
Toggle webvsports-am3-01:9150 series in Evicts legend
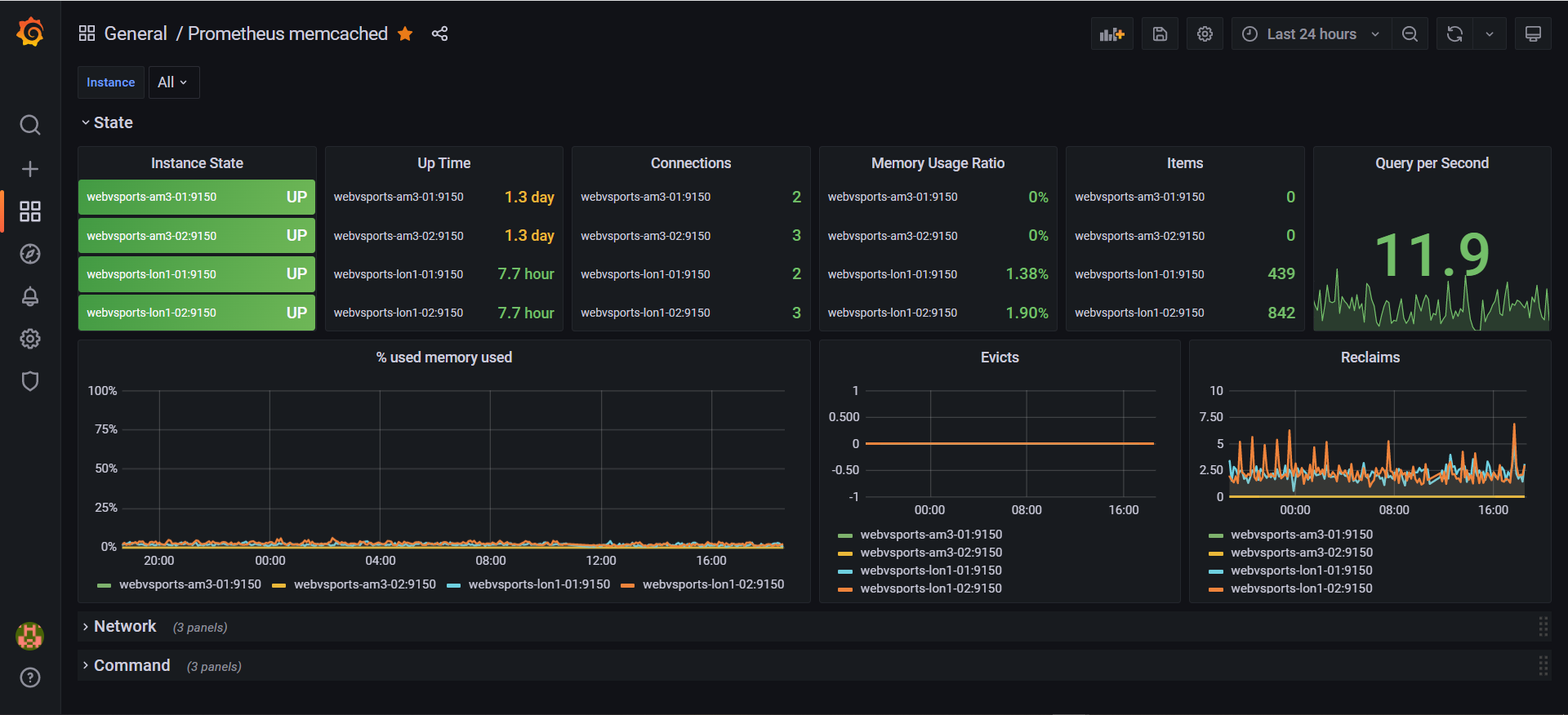click(x=931, y=535)
